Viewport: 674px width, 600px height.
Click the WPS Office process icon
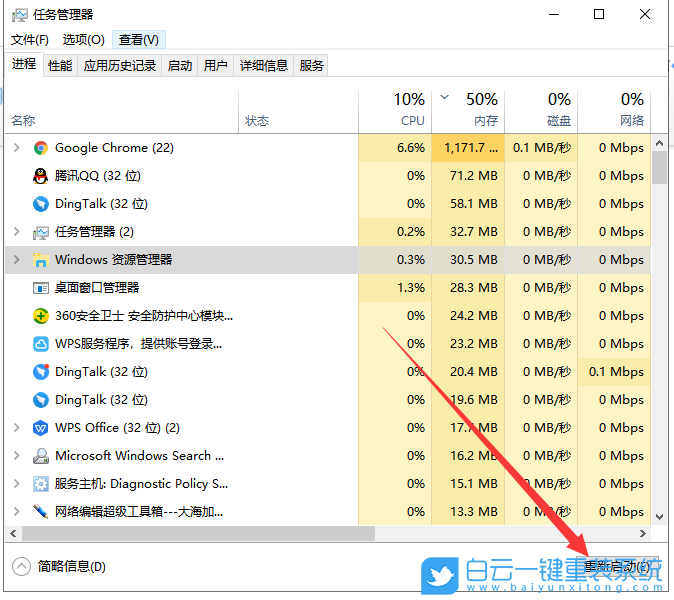click(x=41, y=428)
